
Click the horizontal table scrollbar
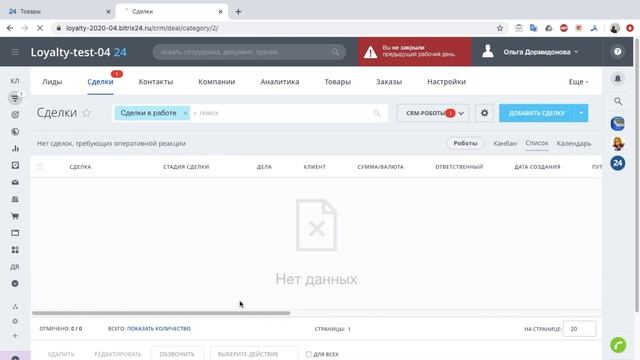tap(161, 313)
